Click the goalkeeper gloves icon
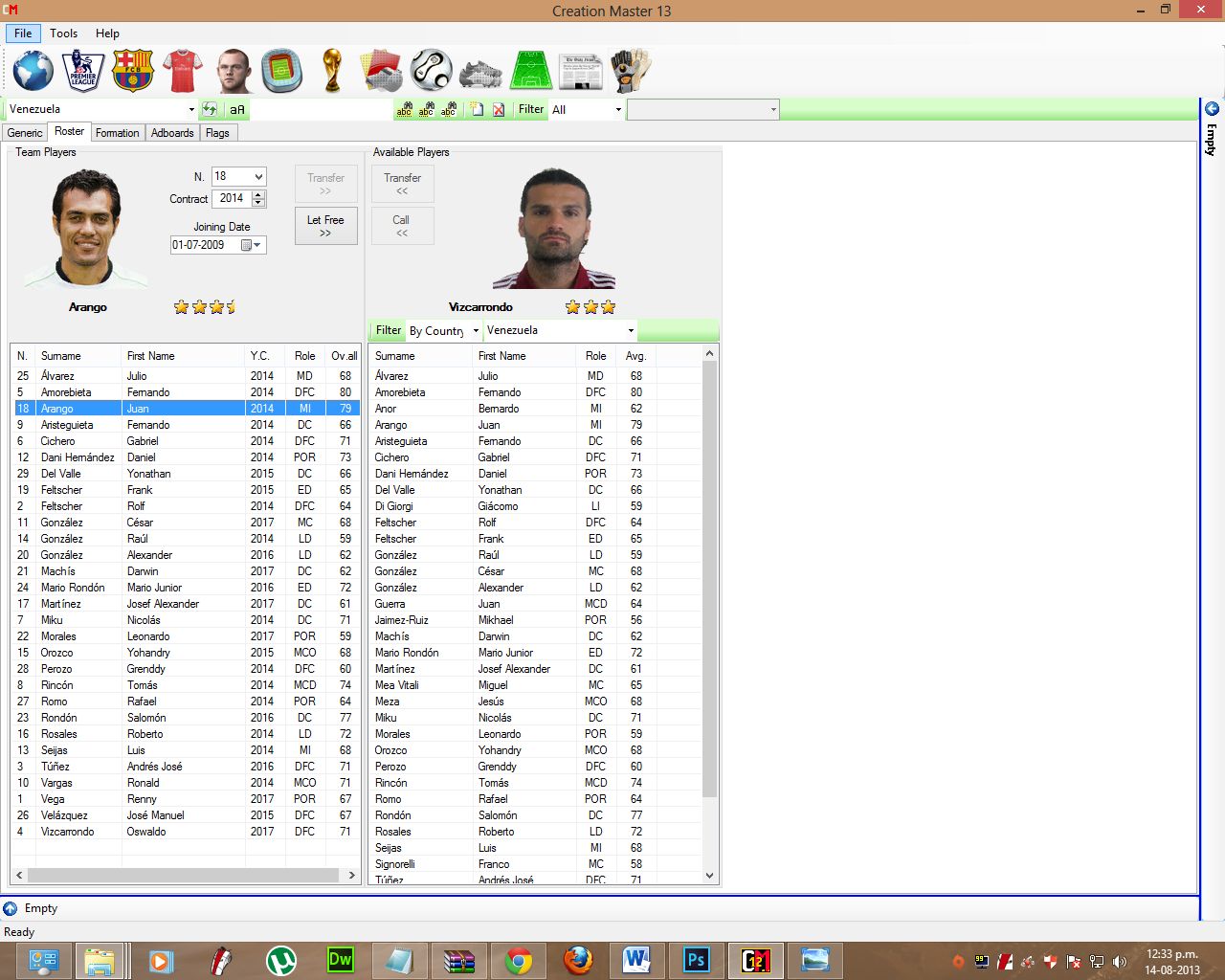The image size is (1225, 980). (x=631, y=71)
